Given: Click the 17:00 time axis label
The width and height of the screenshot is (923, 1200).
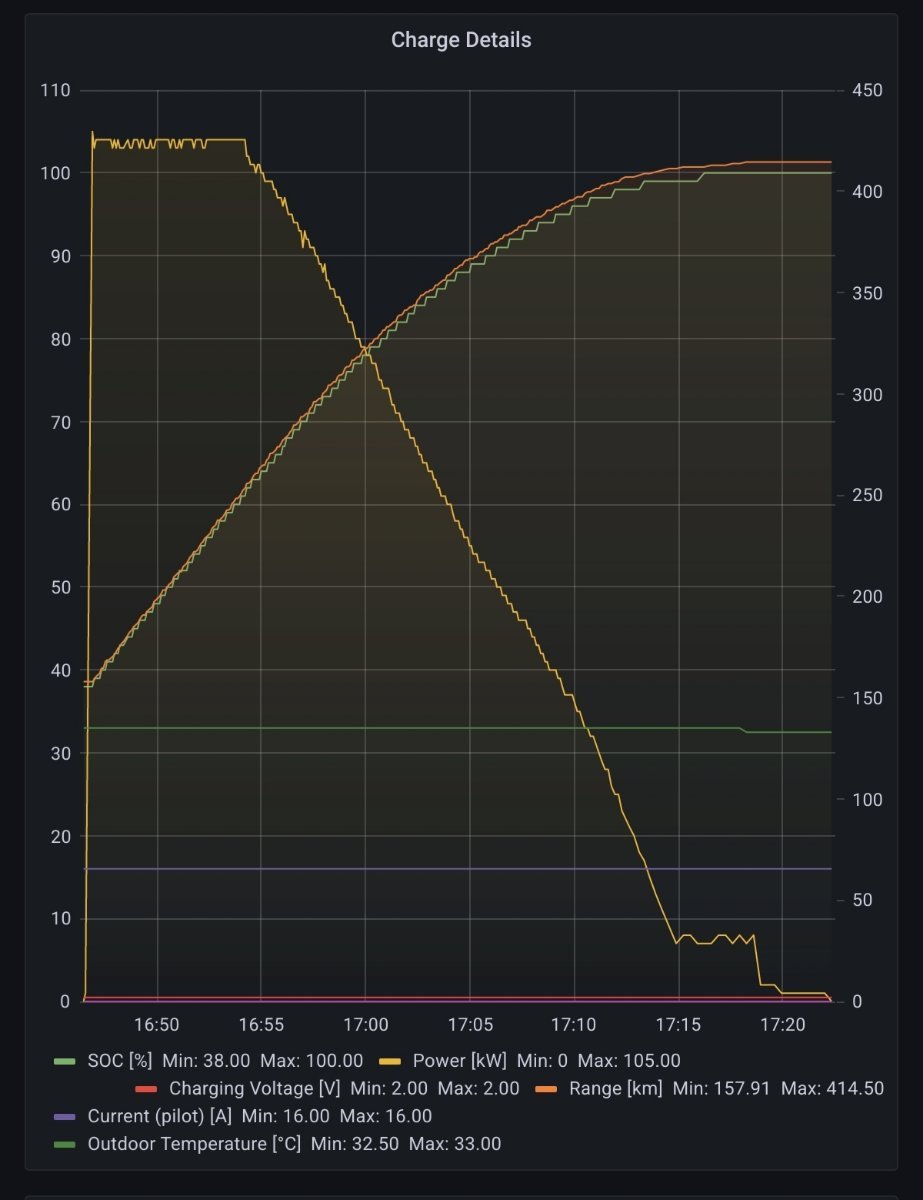Looking at the screenshot, I should pos(365,1025).
